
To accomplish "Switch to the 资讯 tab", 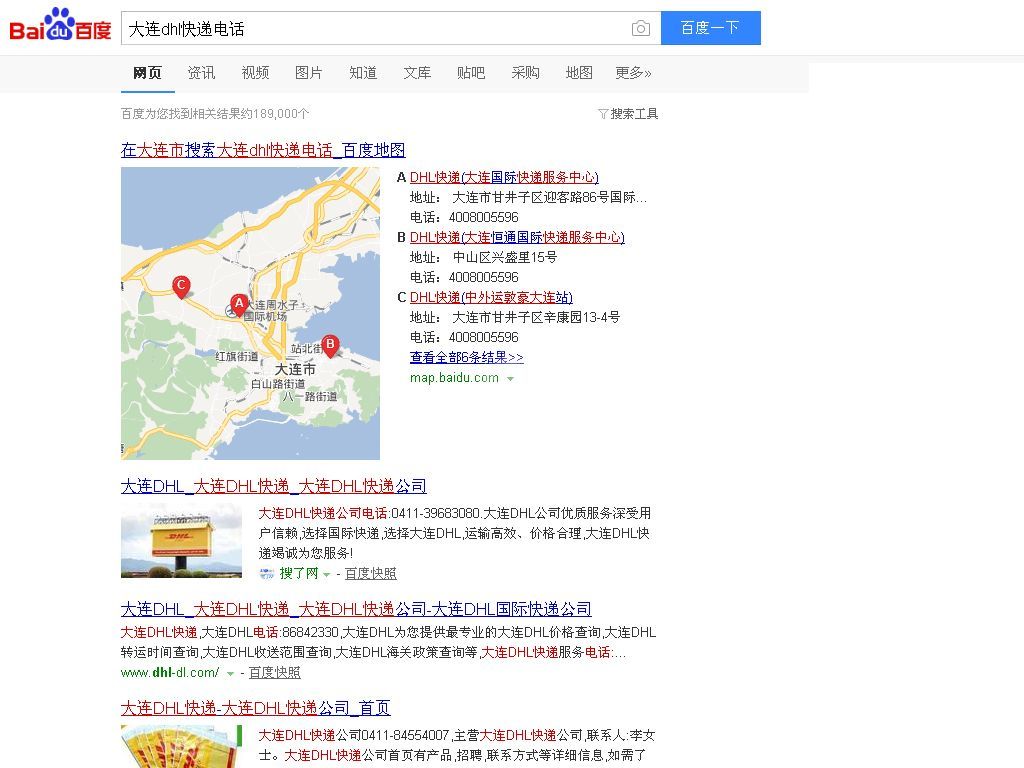I will point(201,72).
